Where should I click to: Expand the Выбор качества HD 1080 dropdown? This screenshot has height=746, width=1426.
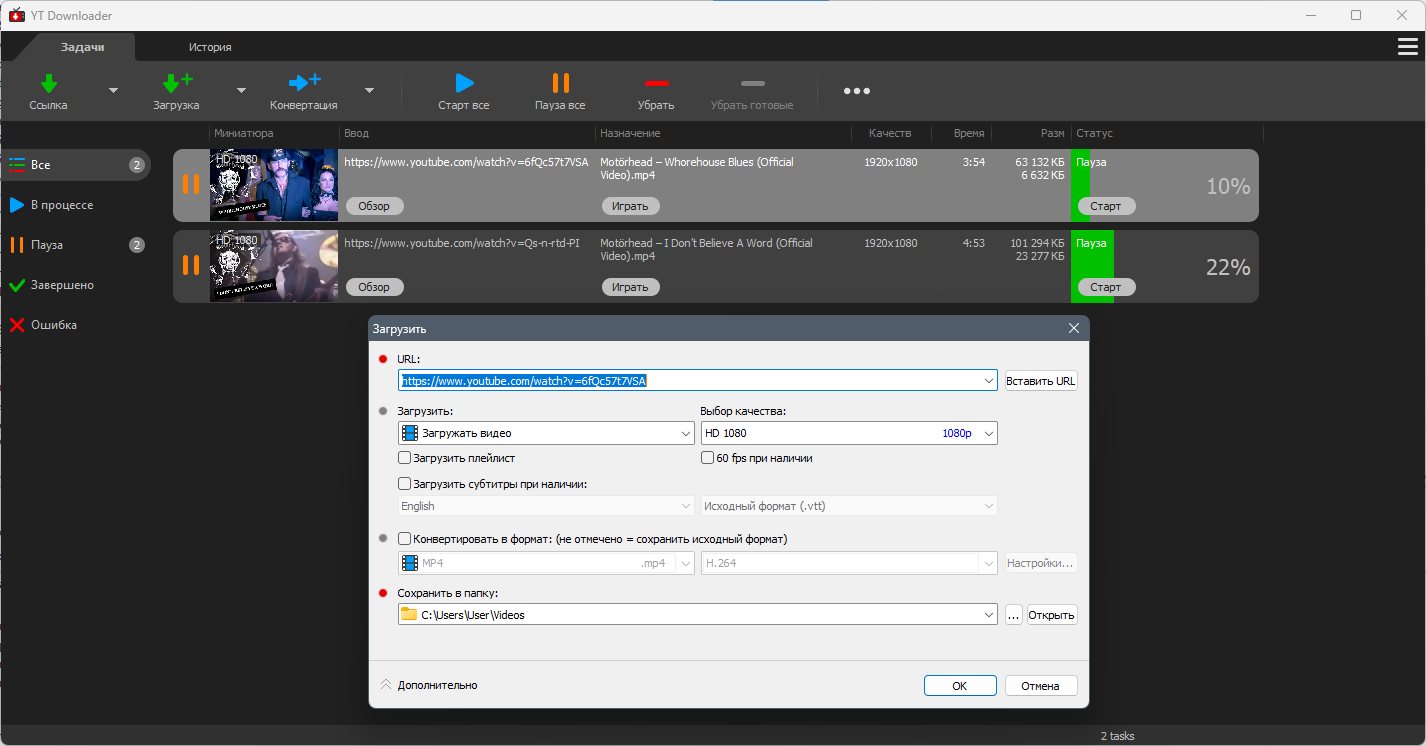click(849, 433)
